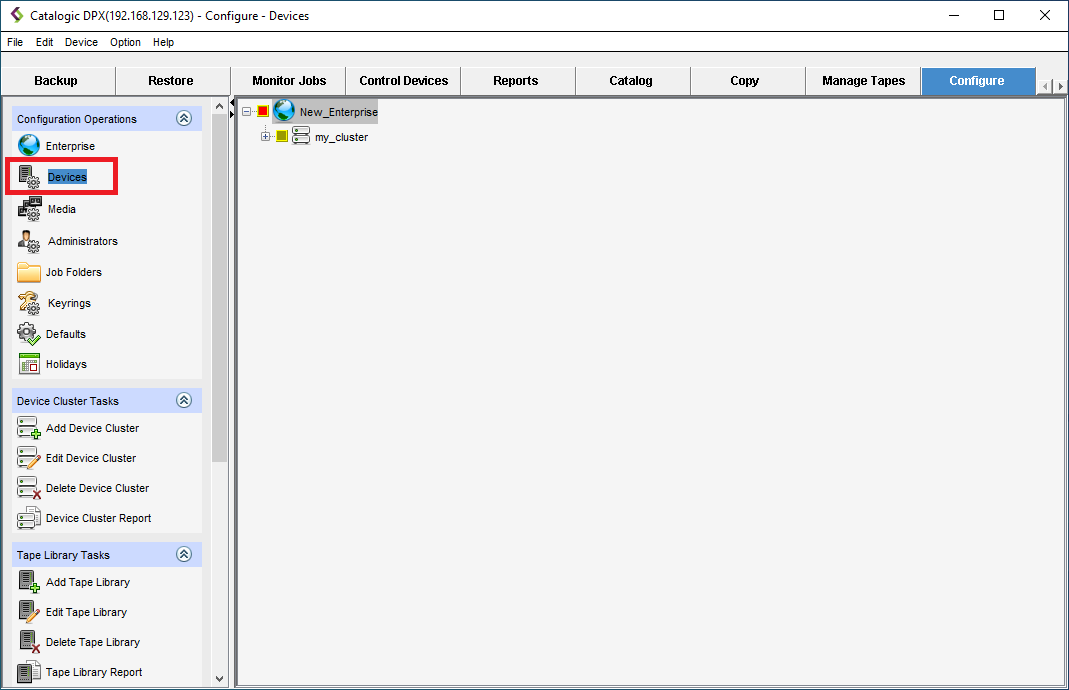Toggle the red New_Enterprise selection box

click(x=263, y=112)
